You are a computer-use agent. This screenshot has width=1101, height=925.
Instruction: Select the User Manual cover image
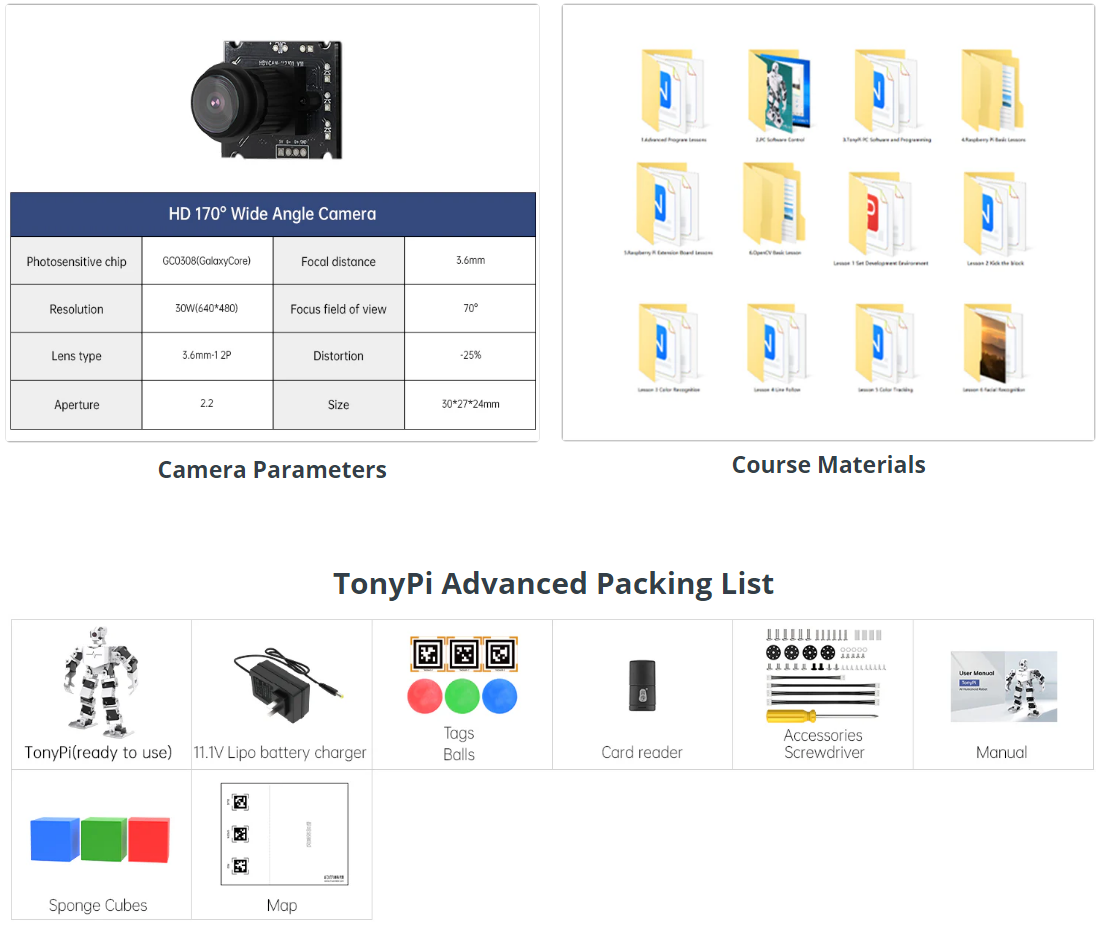click(x=1003, y=686)
